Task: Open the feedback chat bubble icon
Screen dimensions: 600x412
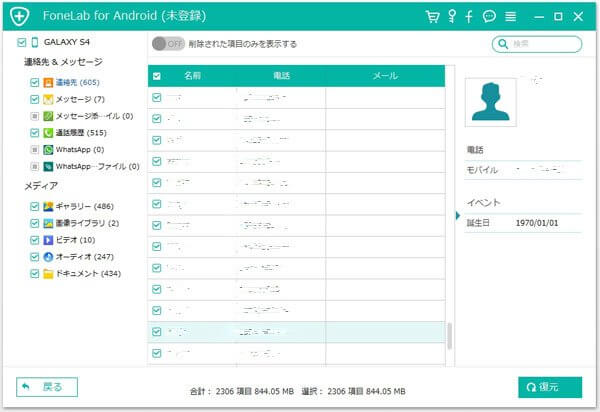Action: point(489,16)
